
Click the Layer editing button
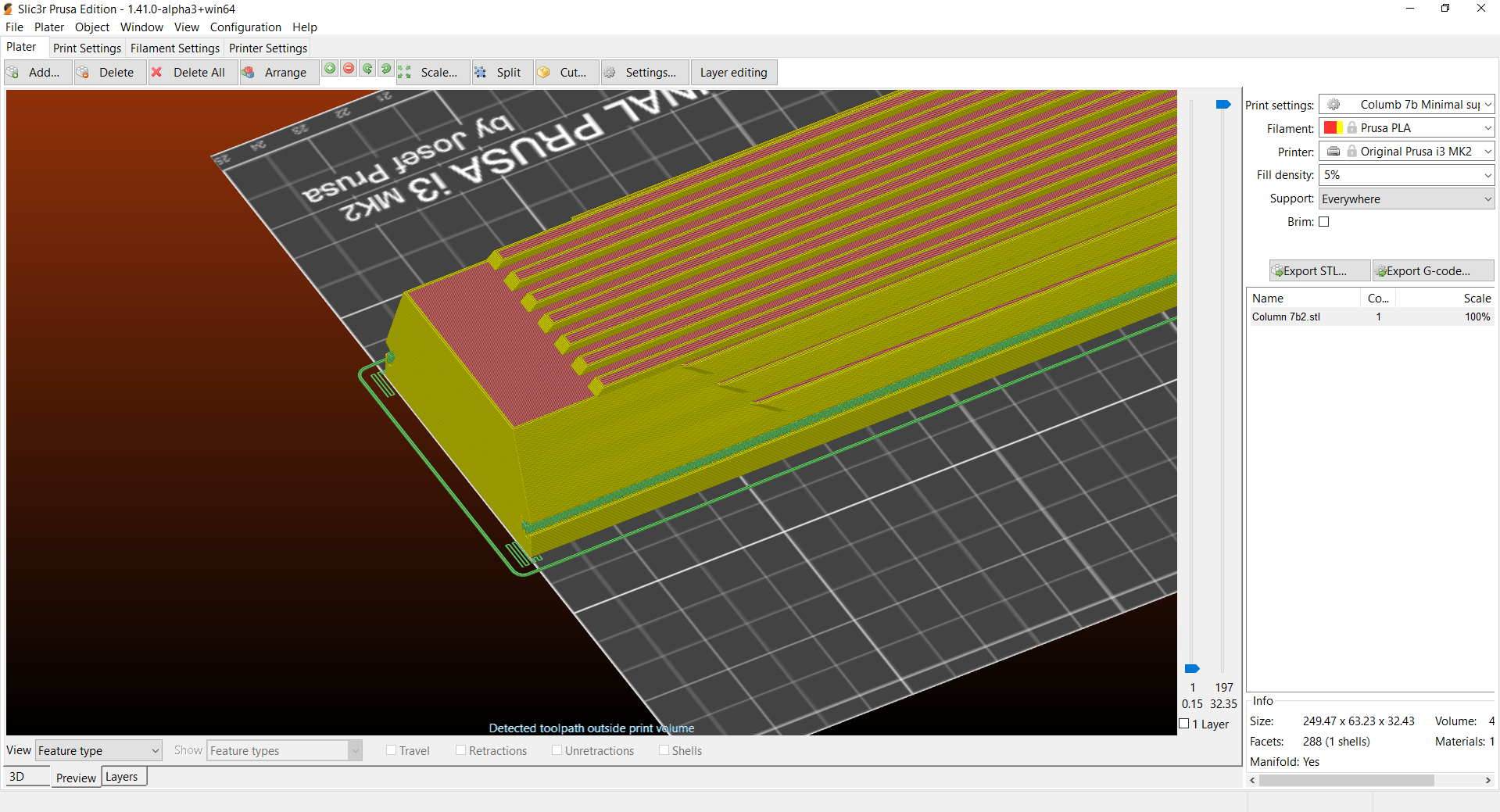[734, 73]
